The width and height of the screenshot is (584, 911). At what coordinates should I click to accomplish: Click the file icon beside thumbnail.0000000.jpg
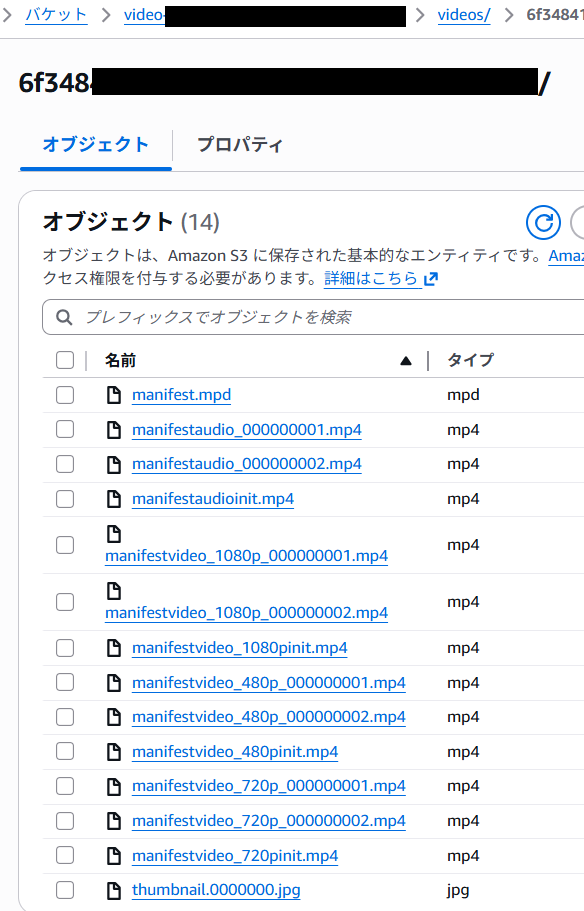112,889
